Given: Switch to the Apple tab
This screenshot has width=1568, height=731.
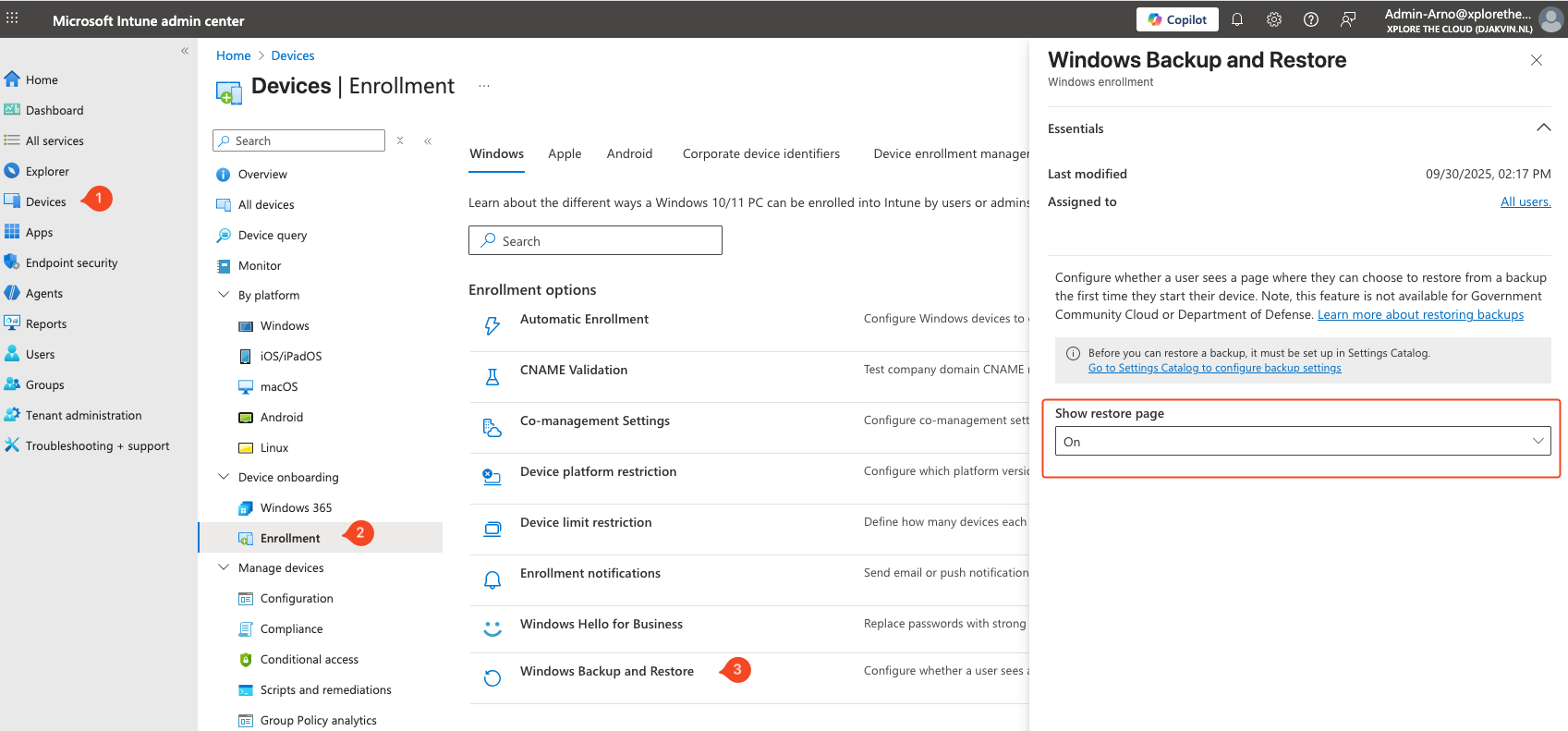Looking at the screenshot, I should coord(565,153).
